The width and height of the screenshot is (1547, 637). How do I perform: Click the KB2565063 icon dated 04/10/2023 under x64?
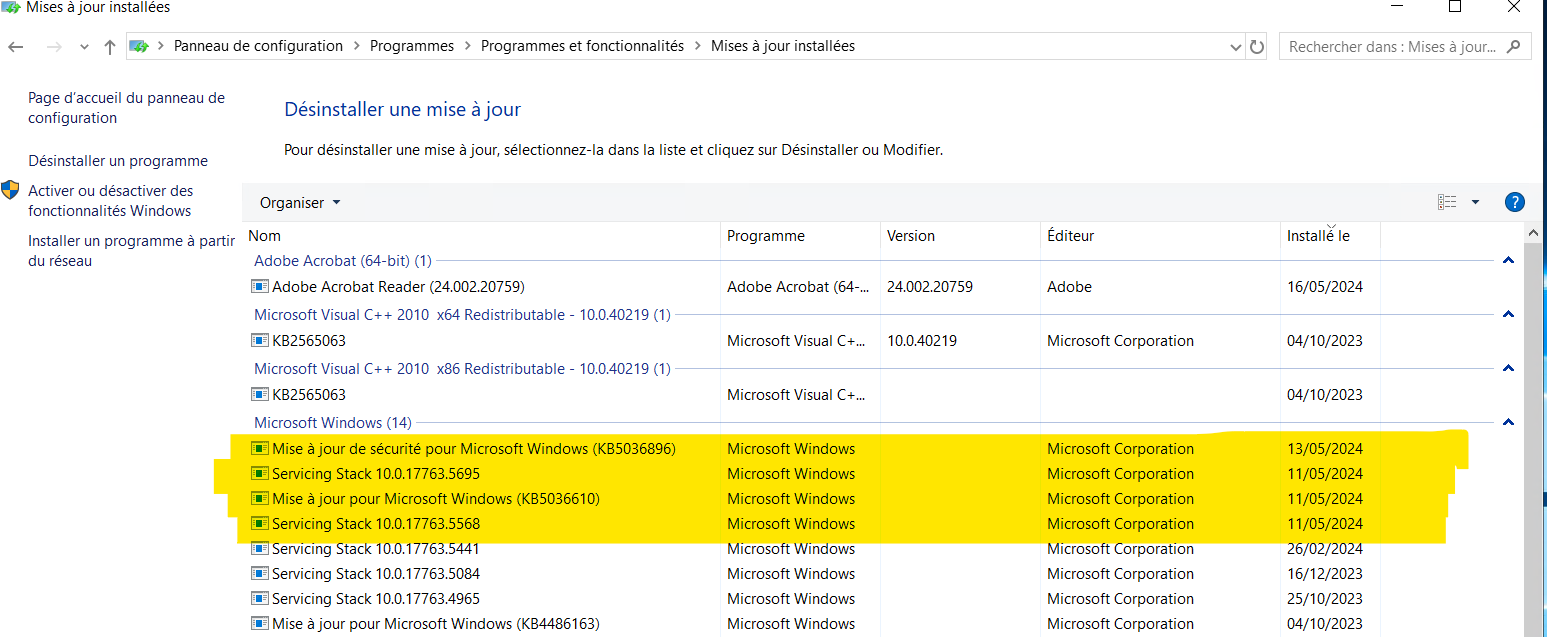[260, 341]
